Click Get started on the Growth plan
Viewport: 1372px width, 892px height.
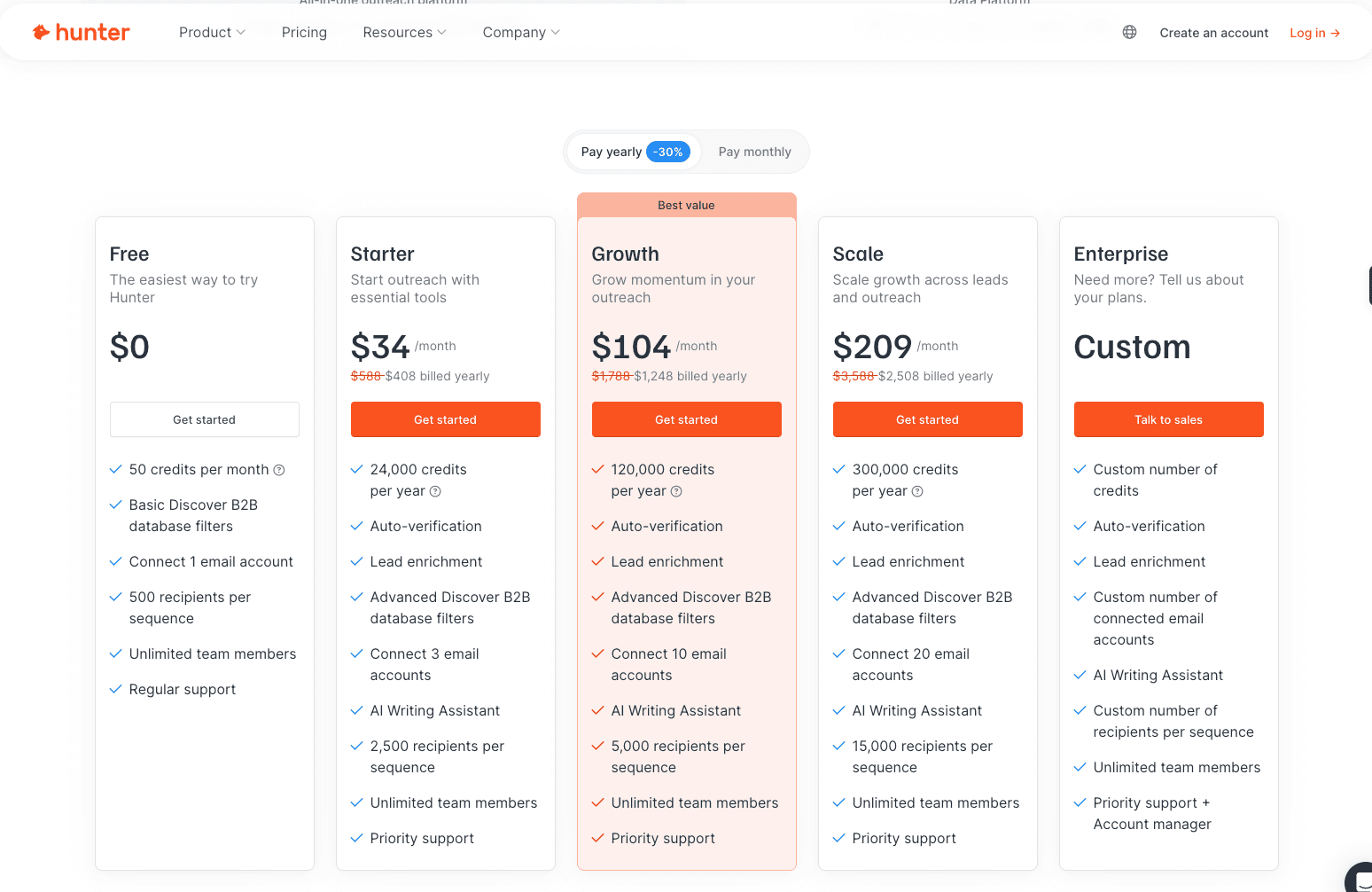(x=686, y=419)
